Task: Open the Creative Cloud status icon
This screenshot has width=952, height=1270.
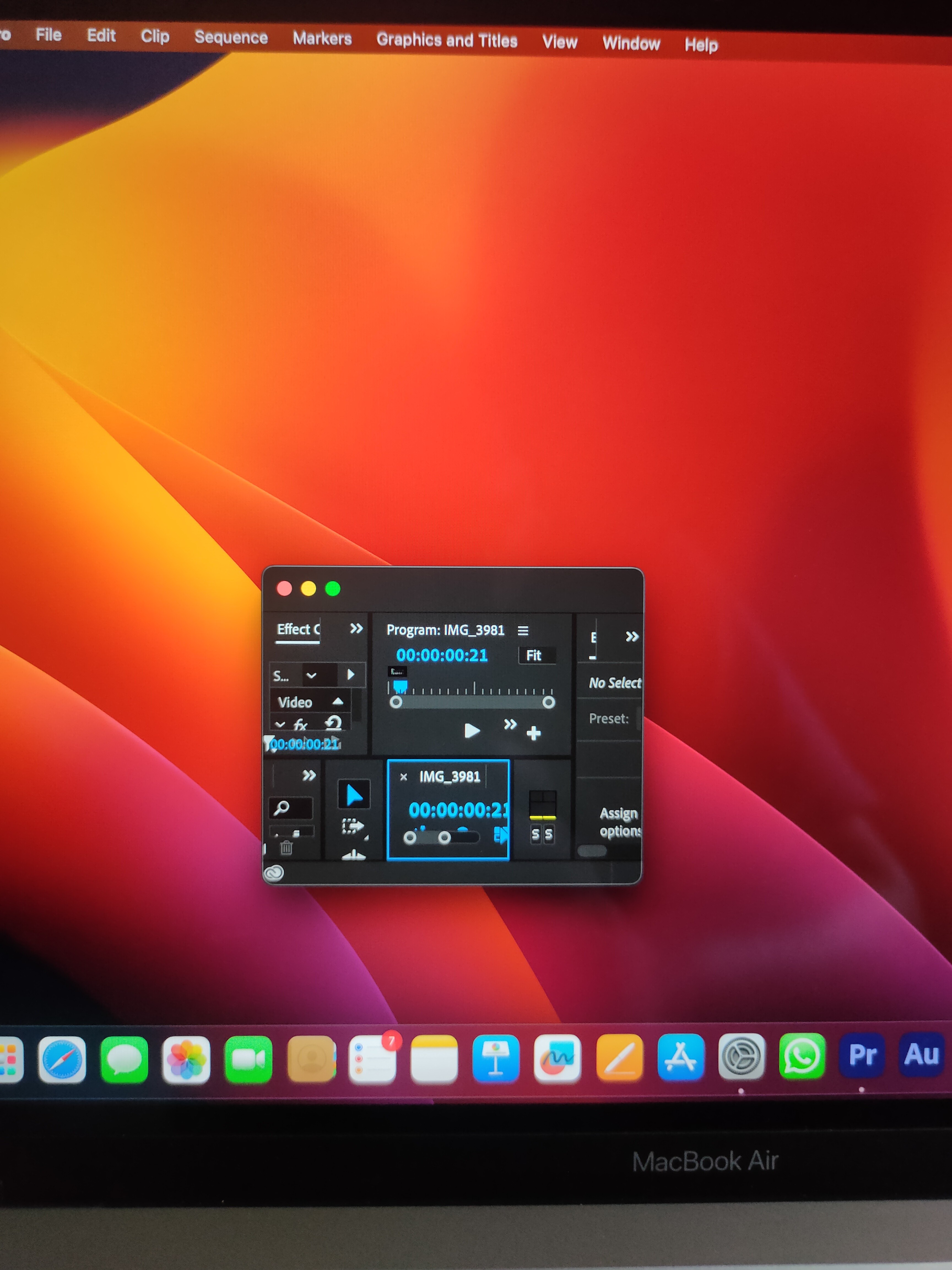Action: 274,873
